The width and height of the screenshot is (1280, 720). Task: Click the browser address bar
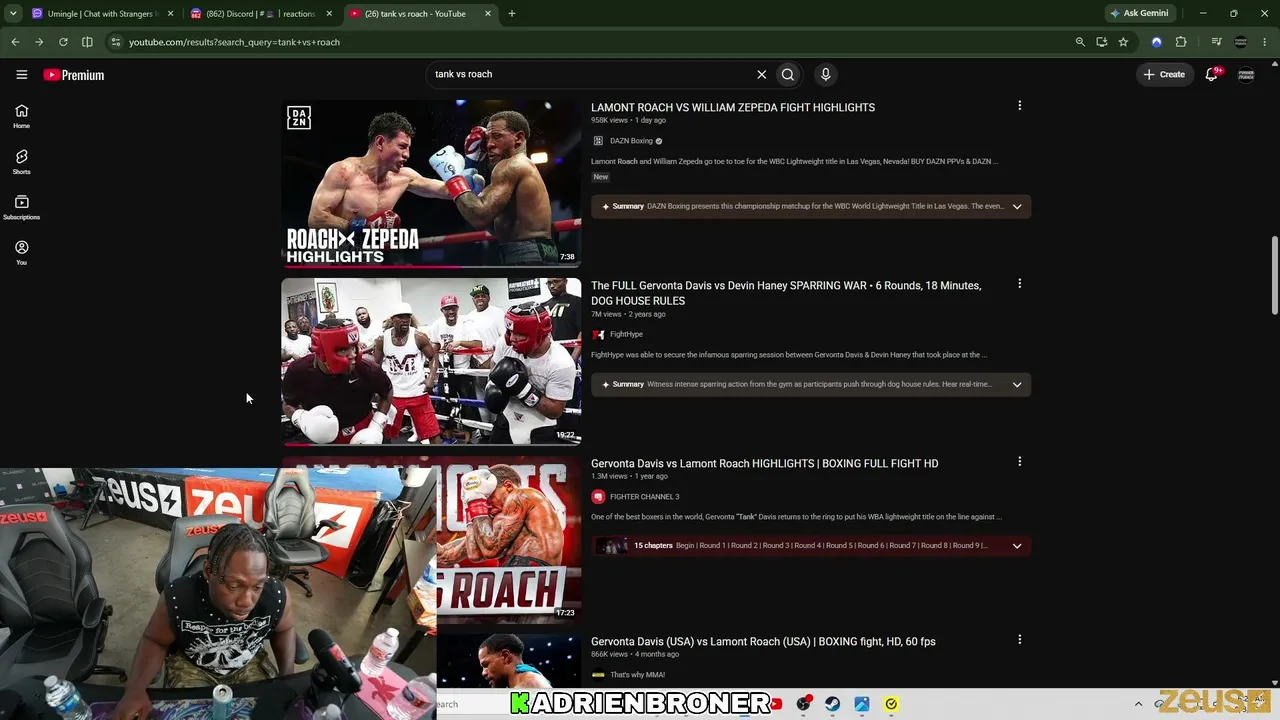click(590, 42)
